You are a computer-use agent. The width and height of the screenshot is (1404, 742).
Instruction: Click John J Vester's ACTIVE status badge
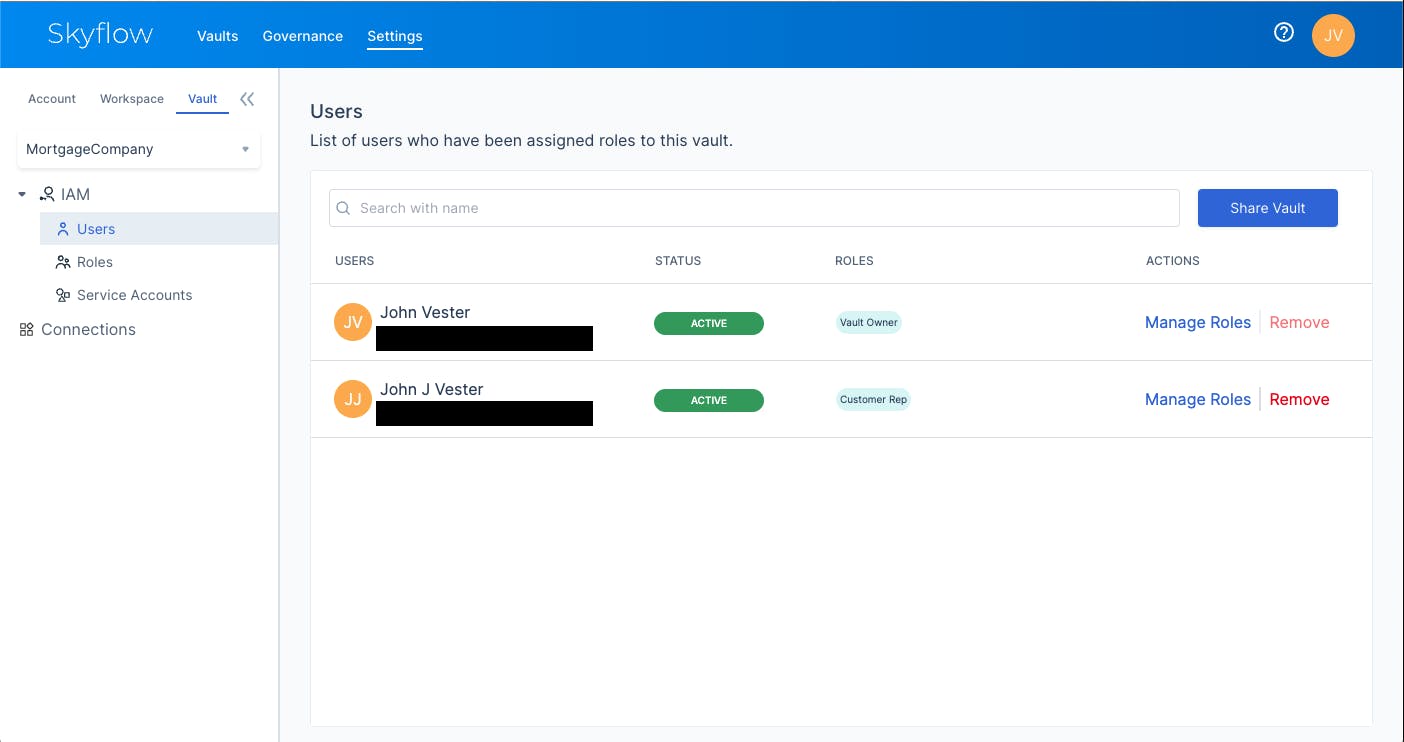[x=709, y=400]
